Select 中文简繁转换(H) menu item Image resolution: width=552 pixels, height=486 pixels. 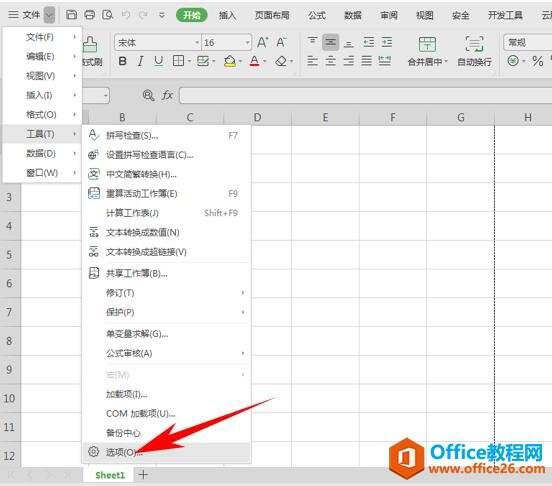pyautogui.click(x=166, y=174)
